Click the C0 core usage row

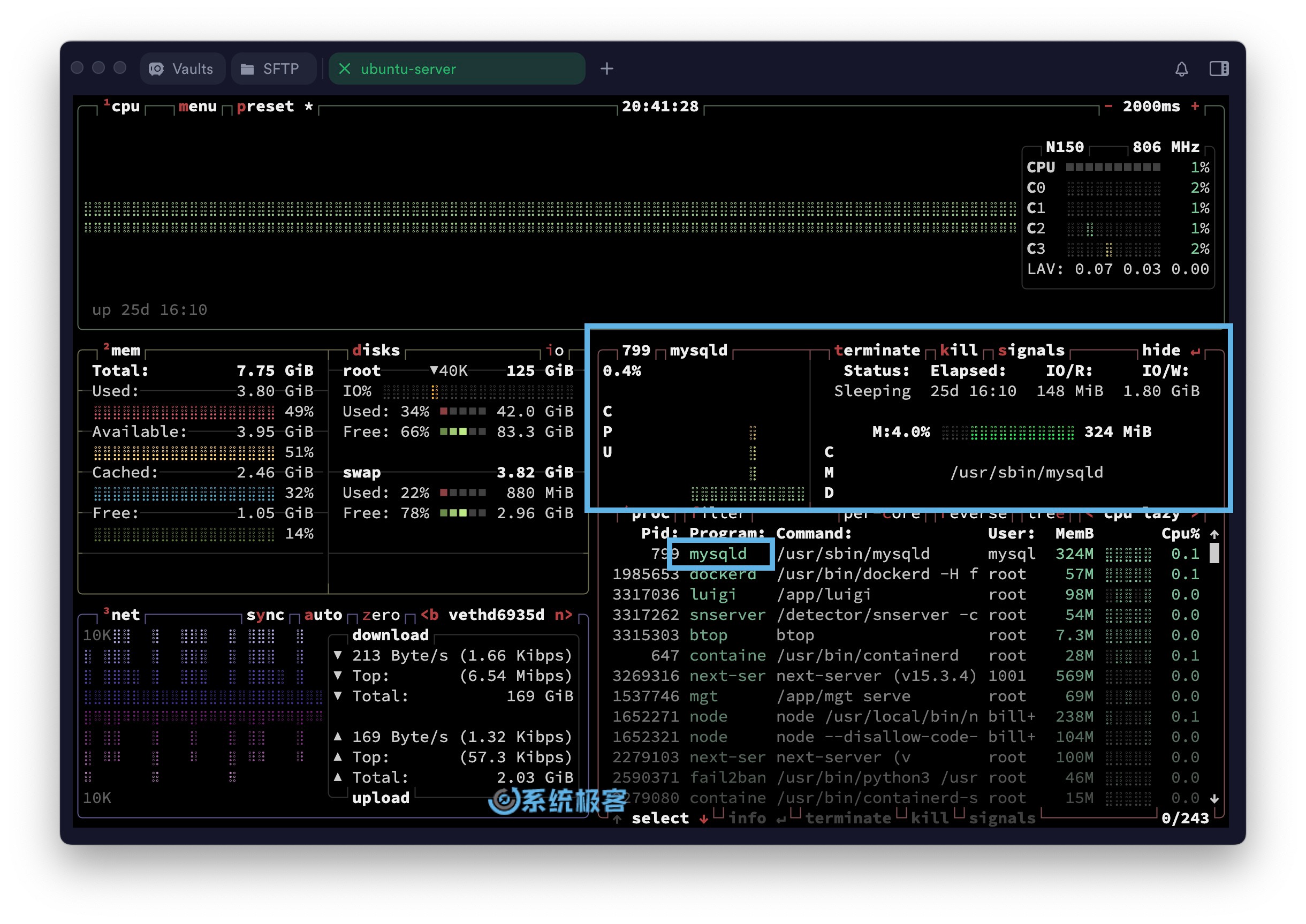pos(1118,188)
